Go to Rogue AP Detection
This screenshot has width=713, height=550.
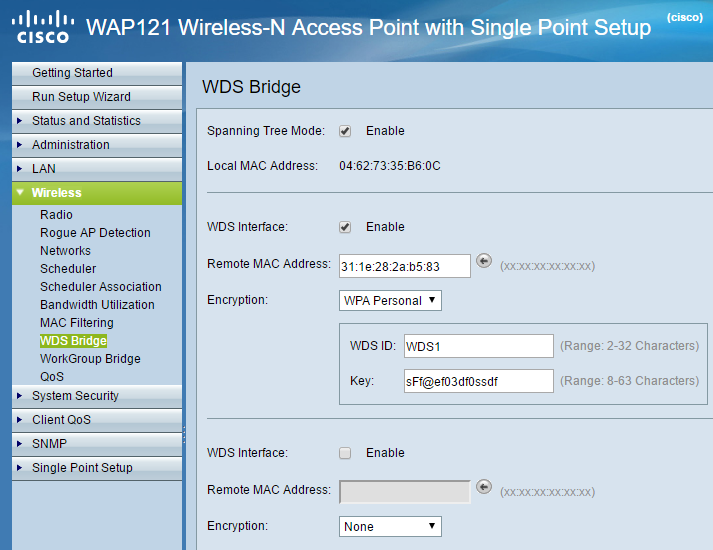coord(95,233)
